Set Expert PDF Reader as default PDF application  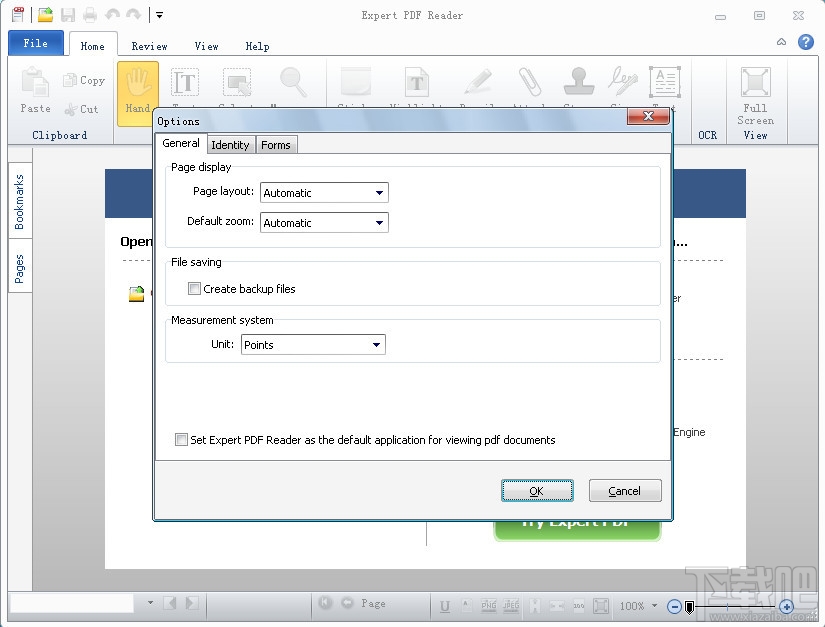pos(181,440)
